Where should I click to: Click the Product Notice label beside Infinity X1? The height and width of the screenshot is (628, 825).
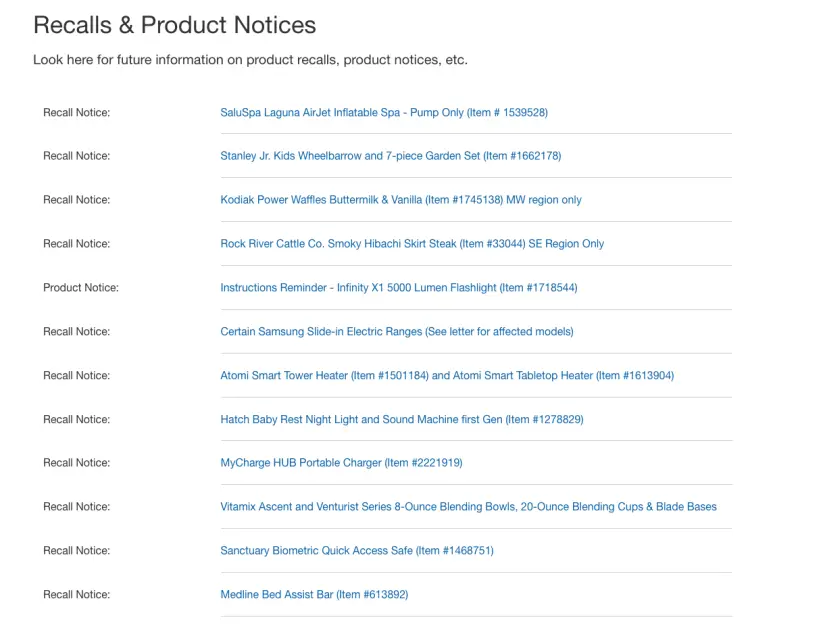click(80, 288)
